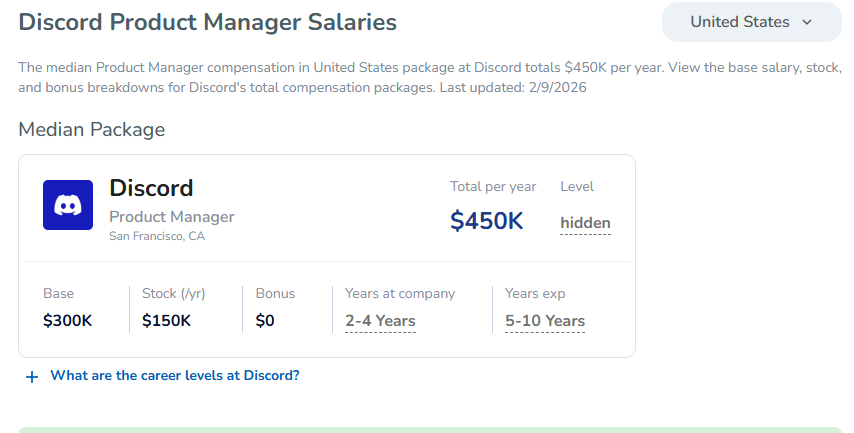Click the hidden Level value
Screen dimensions: 854x433
585,222
